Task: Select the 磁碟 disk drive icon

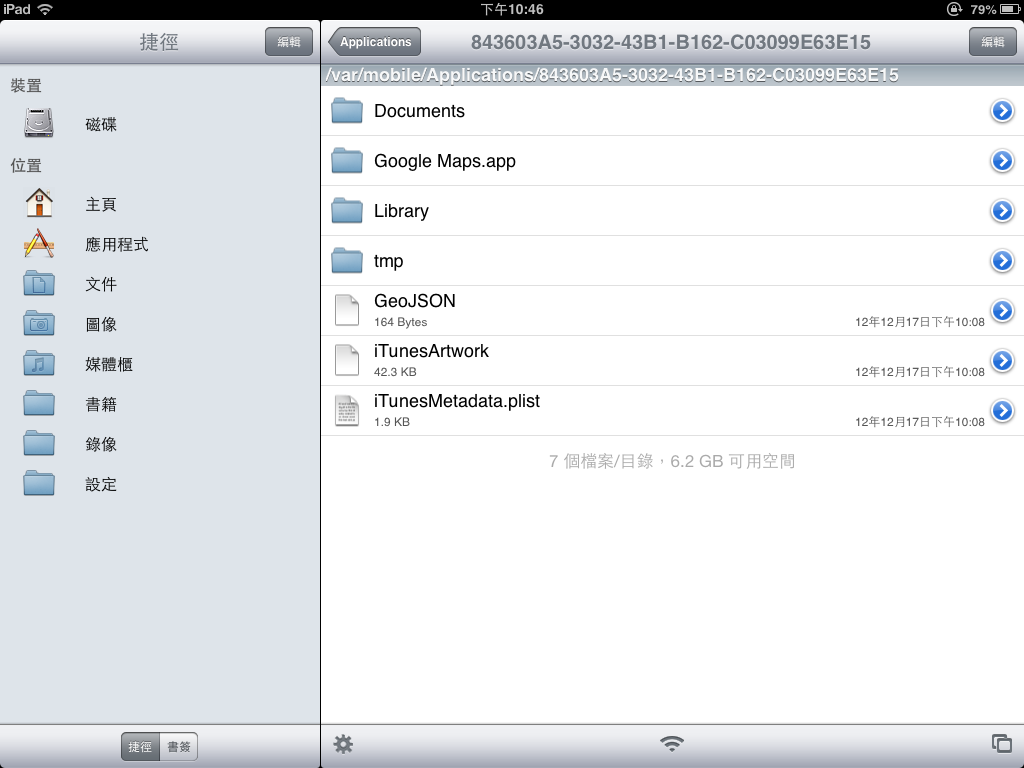Action: tap(40, 124)
